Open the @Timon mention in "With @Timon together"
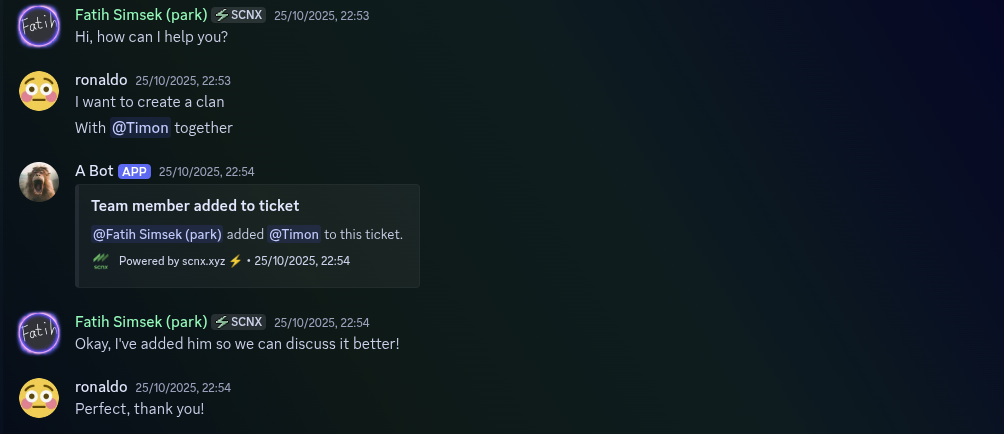Image resolution: width=1004 pixels, height=434 pixels. (x=140, y=128)
